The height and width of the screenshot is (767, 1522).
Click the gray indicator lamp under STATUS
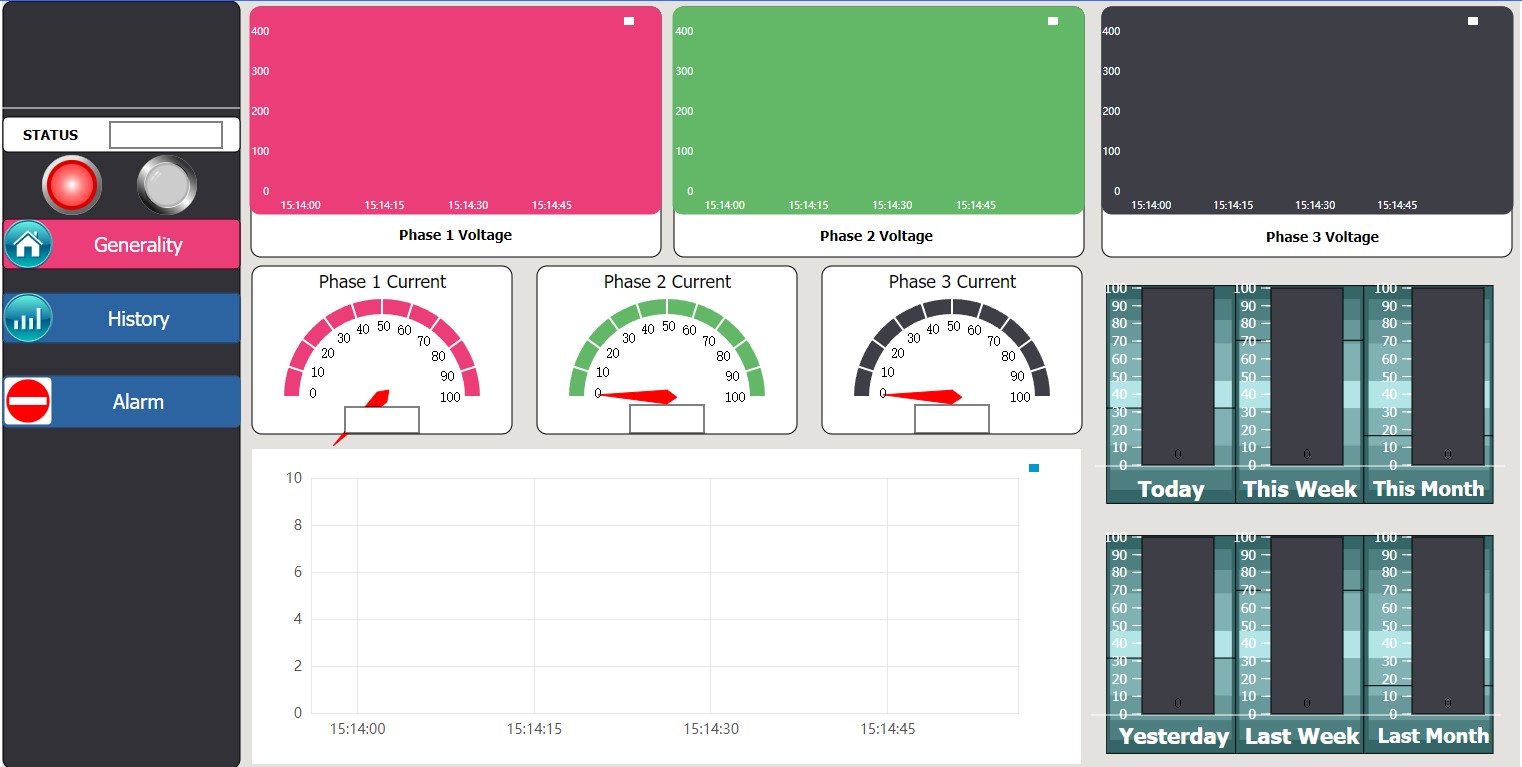point(167,185)
